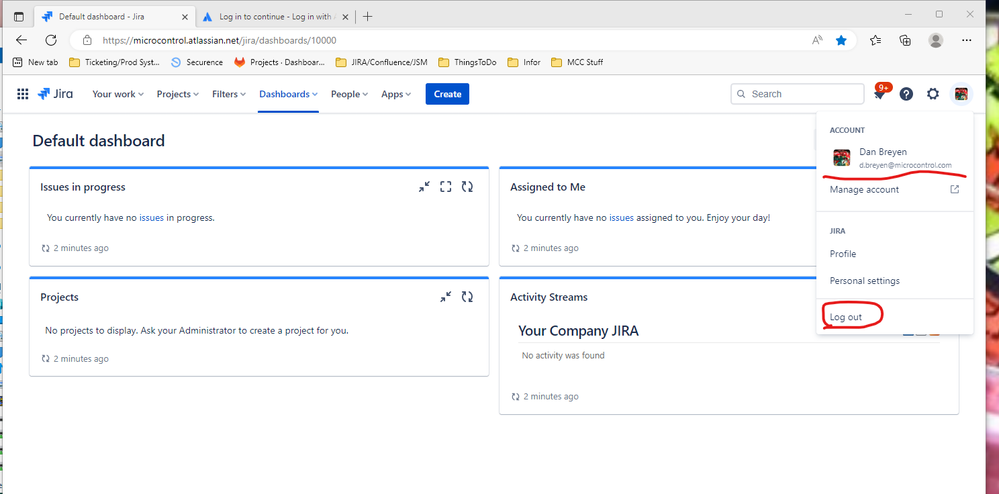999x494 pixels.
Task: Open the Securence bookmark
Action: click(197, 62)
